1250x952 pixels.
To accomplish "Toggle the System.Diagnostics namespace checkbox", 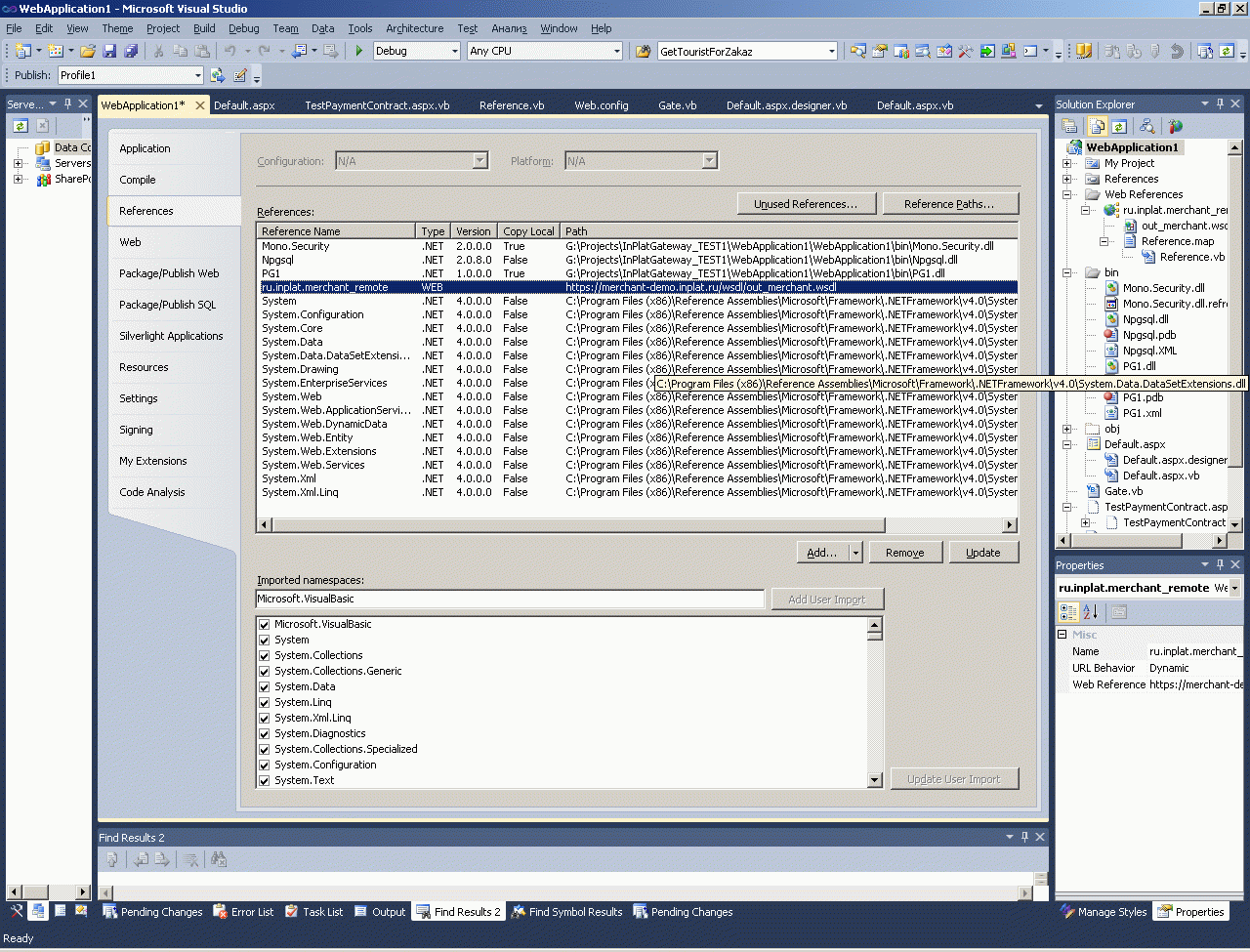I will tap(264, 734).
